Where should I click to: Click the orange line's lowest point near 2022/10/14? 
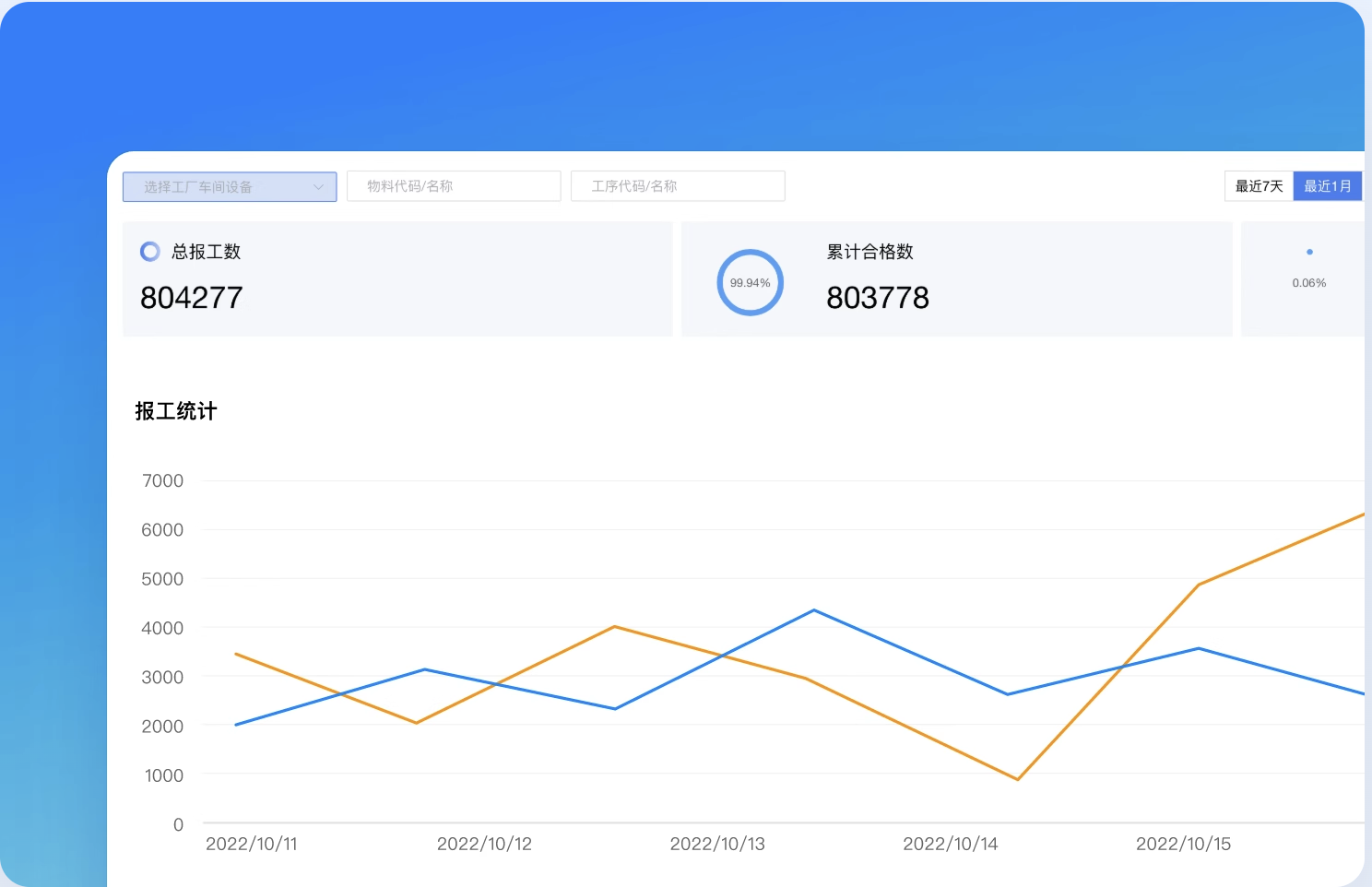tap(1017, 779)
